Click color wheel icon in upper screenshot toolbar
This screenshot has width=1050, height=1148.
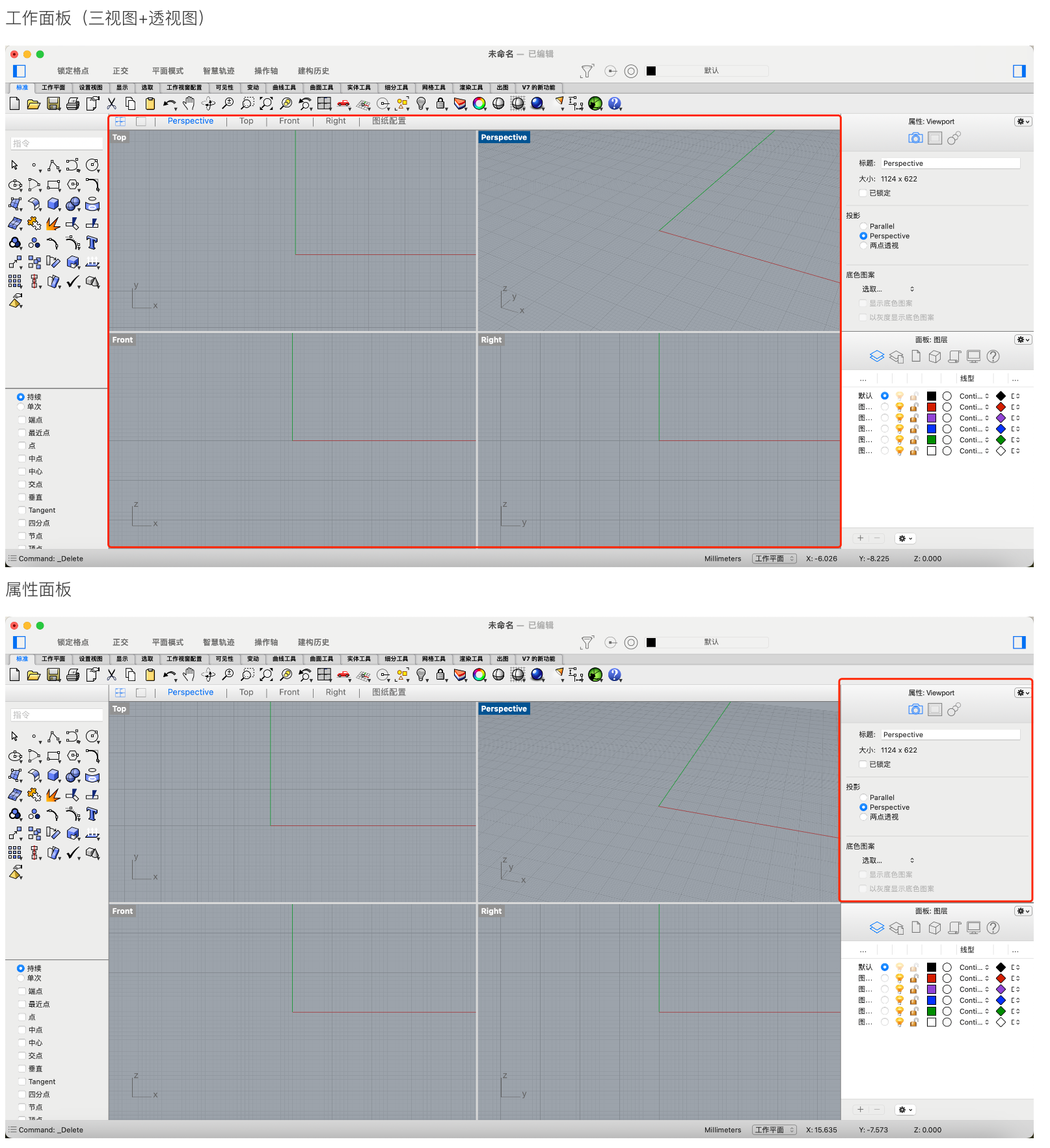click(x=479, y=103)
